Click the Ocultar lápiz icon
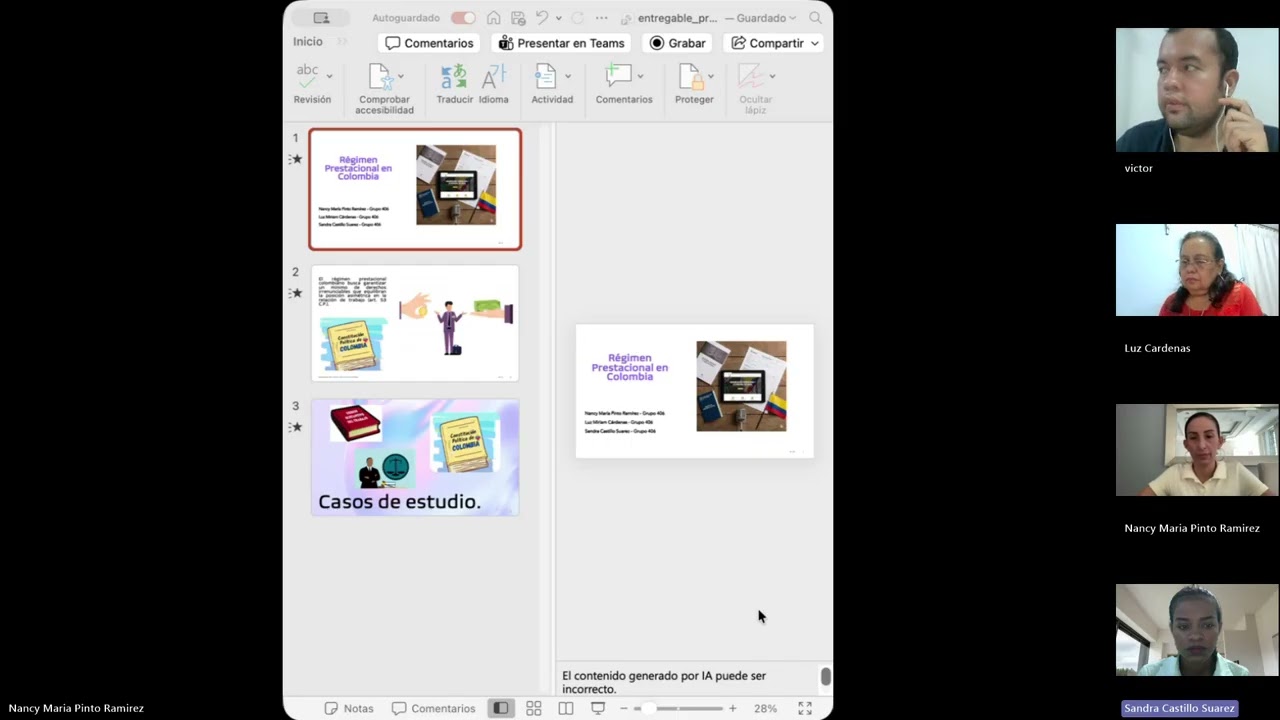Viewport: 1280px width, 720px height. point(751,76)
